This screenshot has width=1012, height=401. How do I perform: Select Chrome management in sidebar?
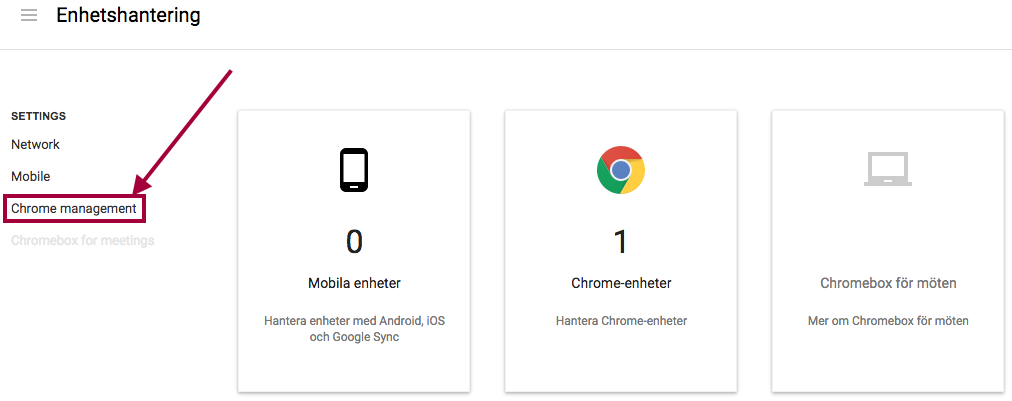74,209
